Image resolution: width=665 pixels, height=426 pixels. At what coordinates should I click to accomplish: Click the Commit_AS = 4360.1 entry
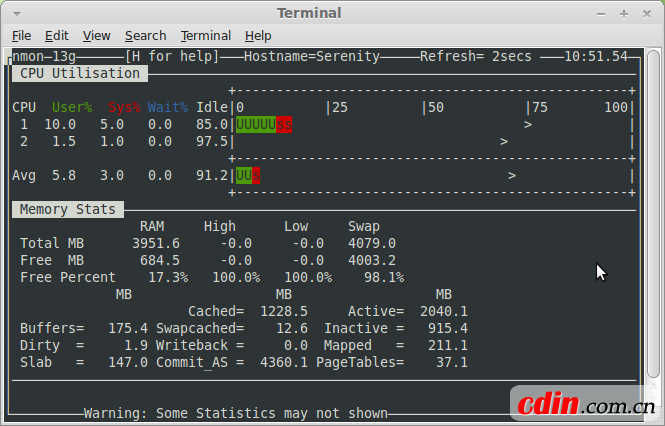tap(232, 363)
